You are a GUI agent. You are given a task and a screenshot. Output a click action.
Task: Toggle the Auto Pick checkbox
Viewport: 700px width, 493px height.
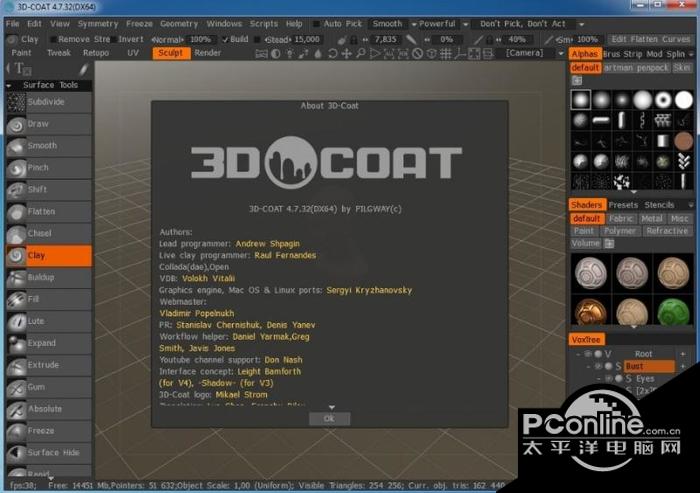(316, 24)
